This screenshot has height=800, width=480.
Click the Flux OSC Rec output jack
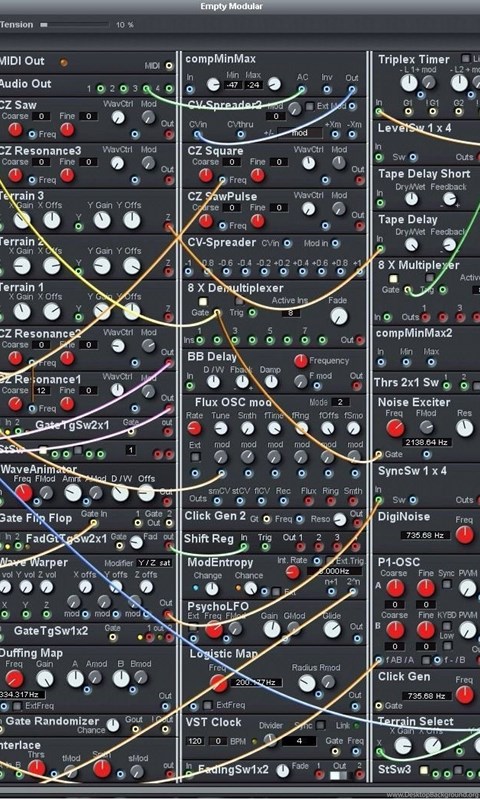coord(283,501)
